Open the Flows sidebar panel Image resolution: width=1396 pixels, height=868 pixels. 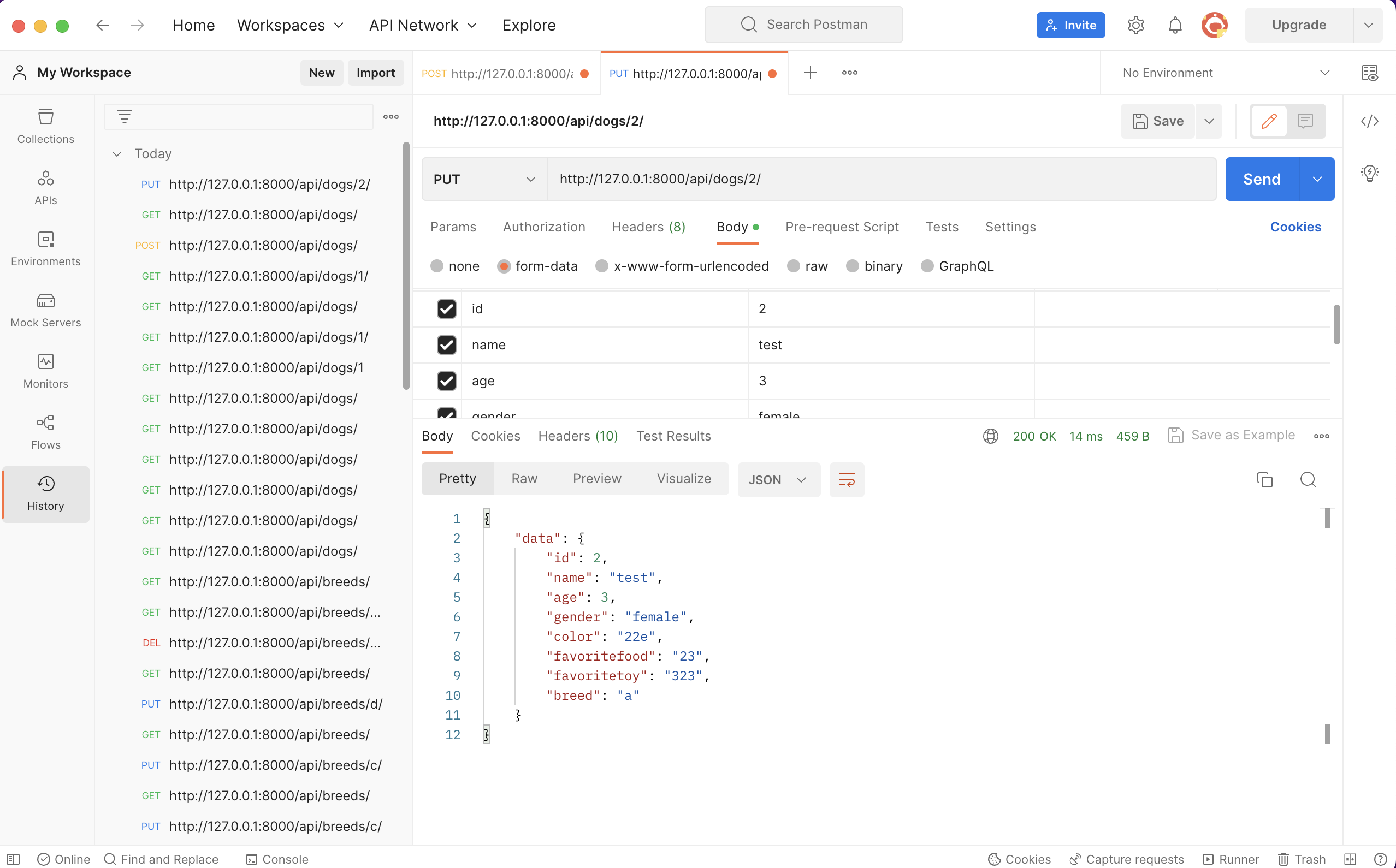(x=45, y=432)
